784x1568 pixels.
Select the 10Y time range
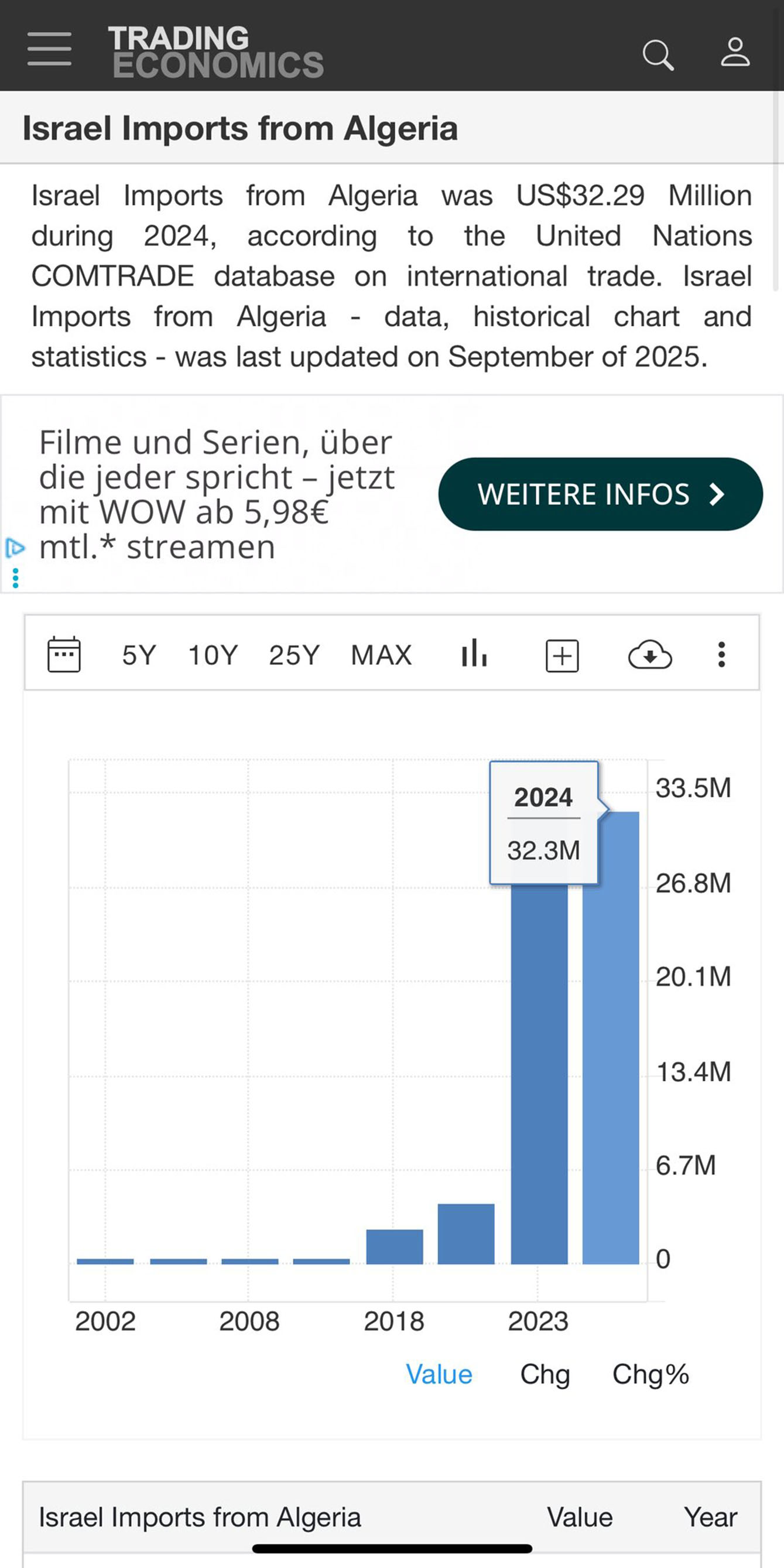point(213,655)
